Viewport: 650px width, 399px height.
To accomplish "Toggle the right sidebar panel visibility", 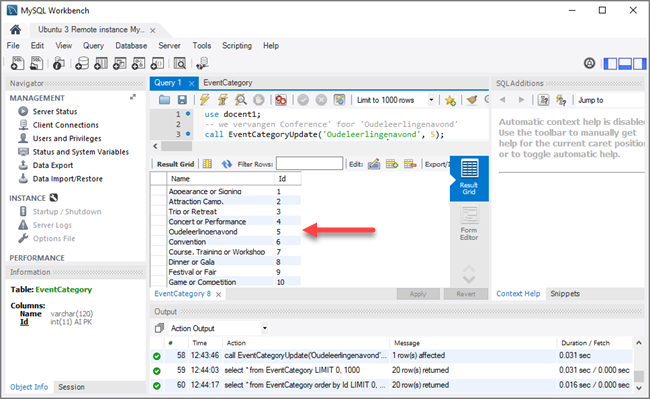I will point(640,63).
